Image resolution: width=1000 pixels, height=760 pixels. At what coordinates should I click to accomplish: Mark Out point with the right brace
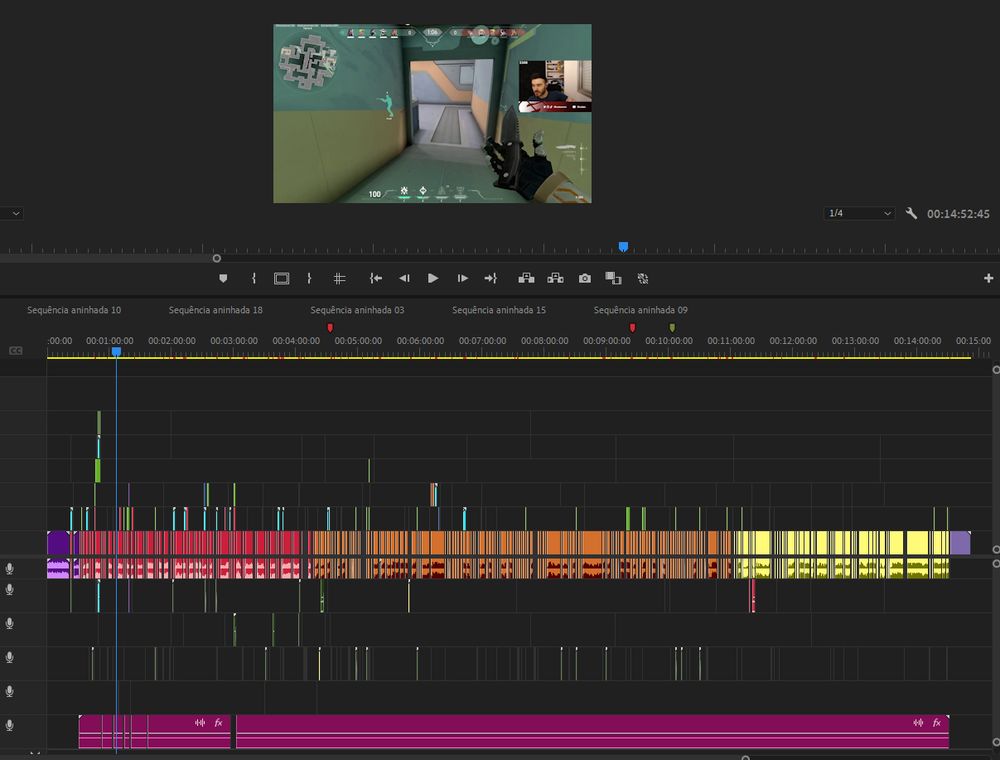pyautogui.click(x=309, y=279)
